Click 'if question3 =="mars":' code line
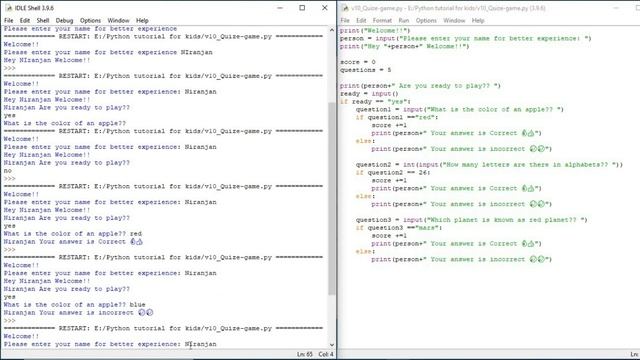 click(399, 228)
